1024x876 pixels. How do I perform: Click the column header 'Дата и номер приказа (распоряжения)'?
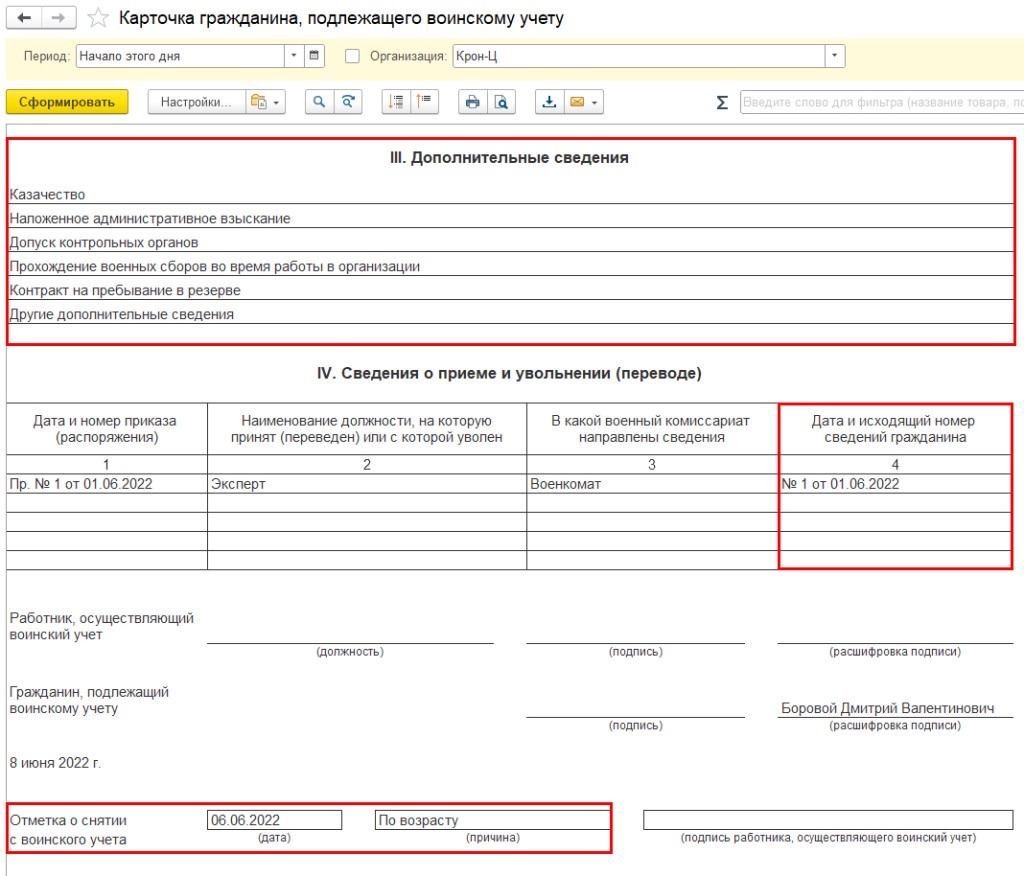[107, 429]
